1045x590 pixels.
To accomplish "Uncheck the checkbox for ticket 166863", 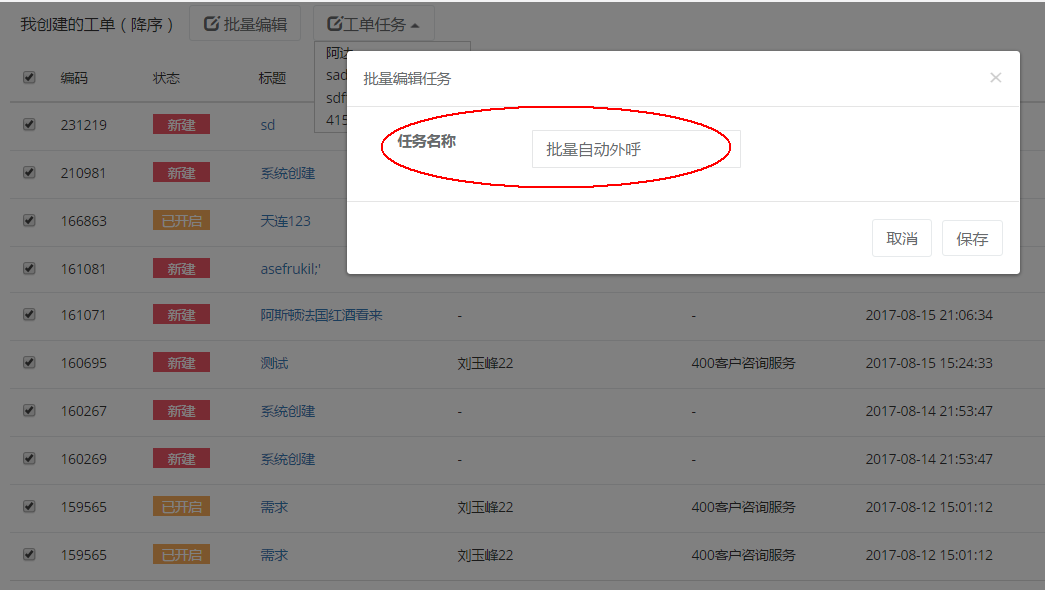I will (29, 220).
